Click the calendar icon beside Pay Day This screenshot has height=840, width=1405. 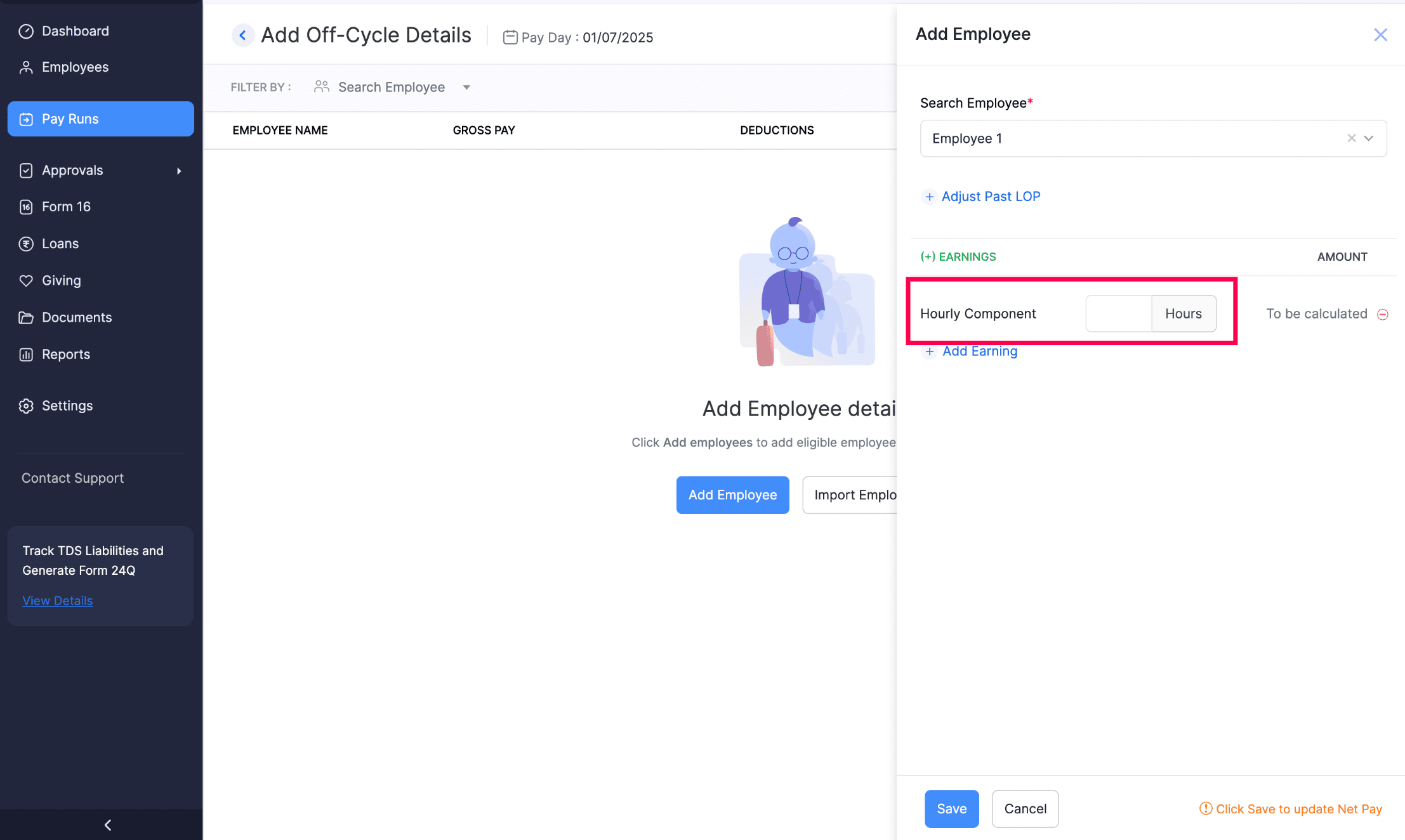point(510,37)
